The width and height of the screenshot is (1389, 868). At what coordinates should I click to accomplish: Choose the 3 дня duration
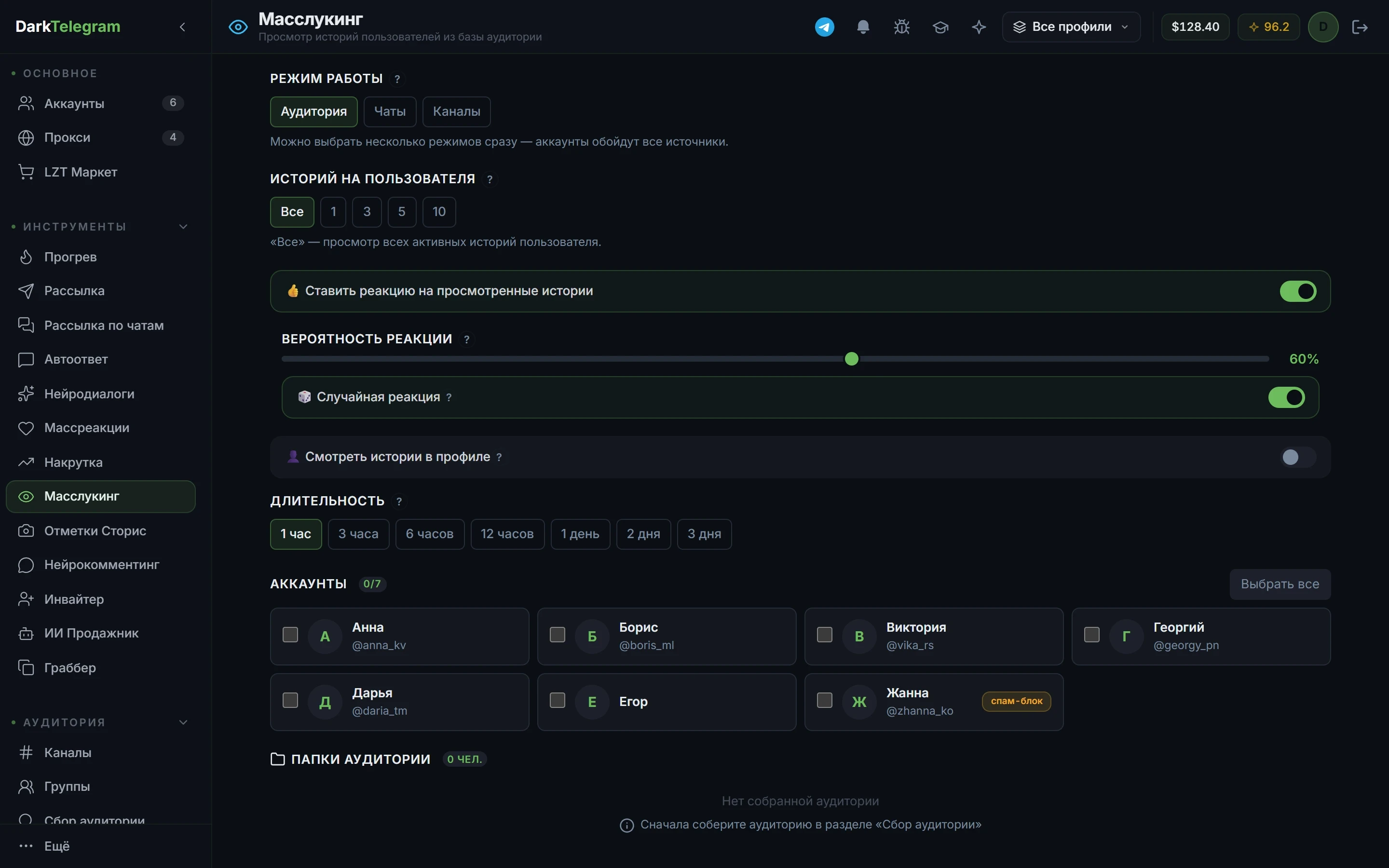704,534
